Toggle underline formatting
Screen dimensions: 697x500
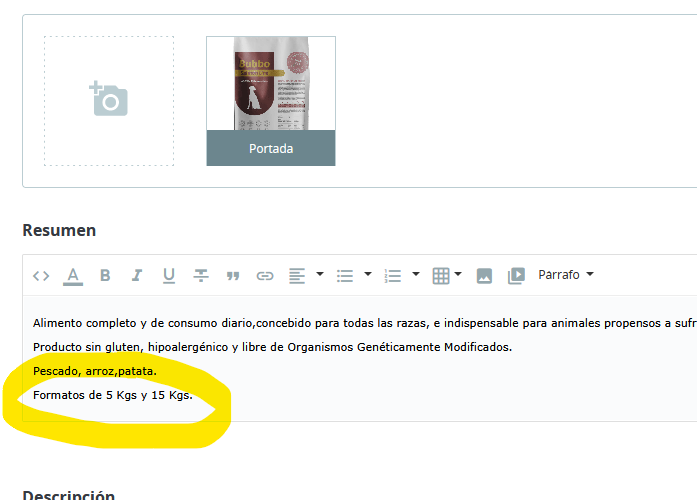tap(169, 276)
